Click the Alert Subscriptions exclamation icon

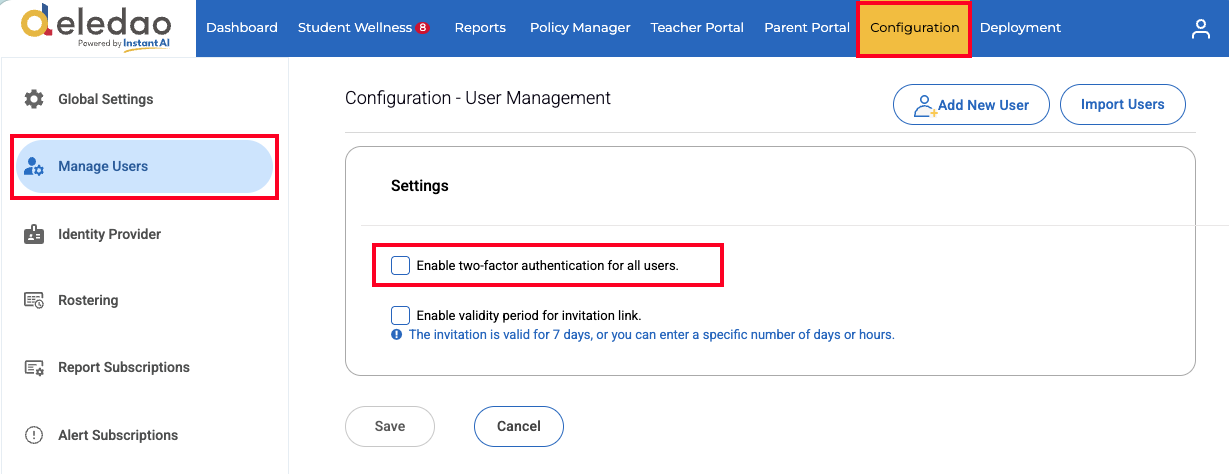(x=34, y=435)
